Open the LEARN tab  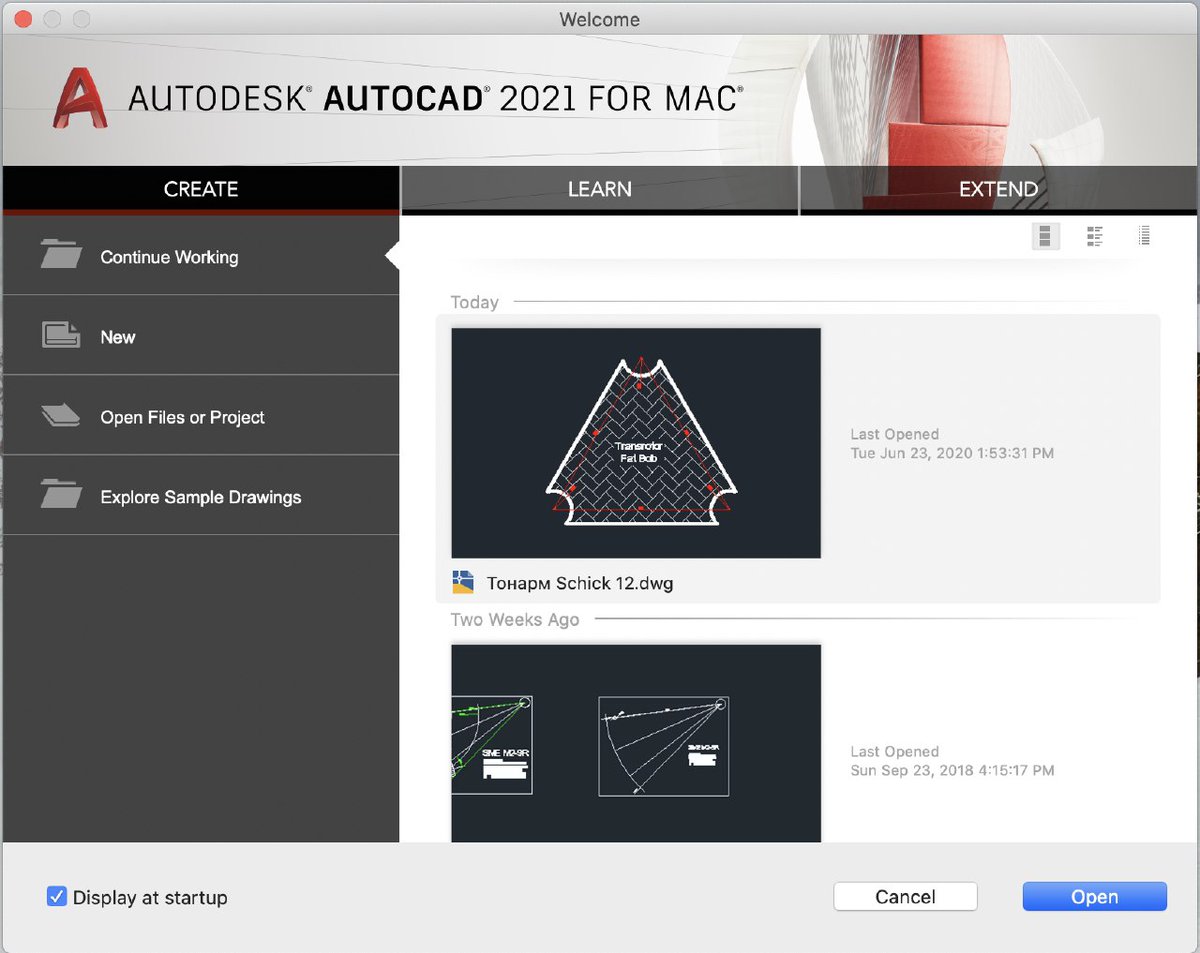pyautogui.click(x=599, y=189)
